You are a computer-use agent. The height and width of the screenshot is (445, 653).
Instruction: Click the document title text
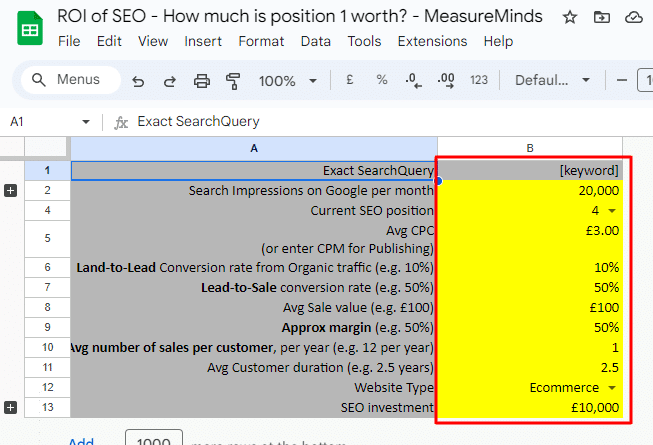click(x=299, y=16)
